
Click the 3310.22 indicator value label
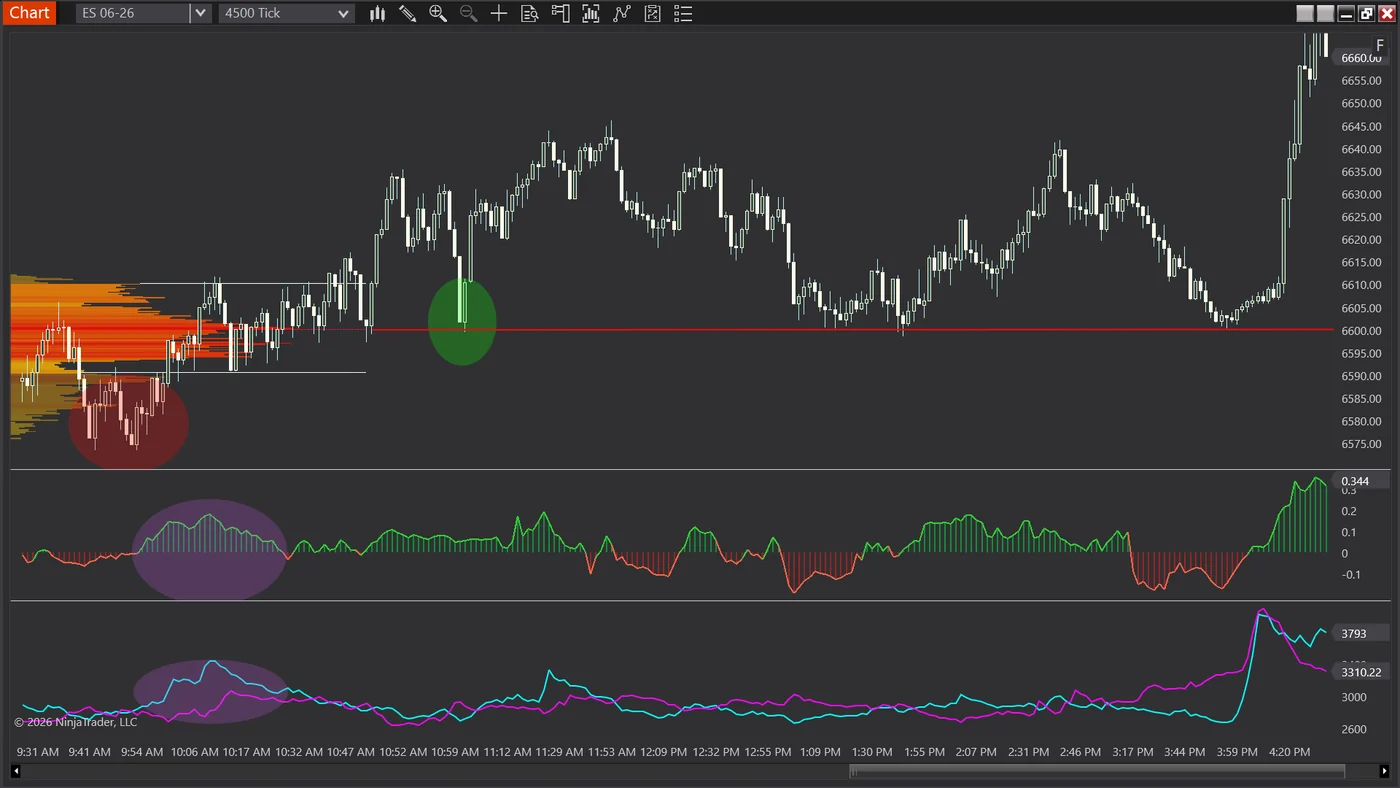pyautogui.click(x=1361, y=672)
